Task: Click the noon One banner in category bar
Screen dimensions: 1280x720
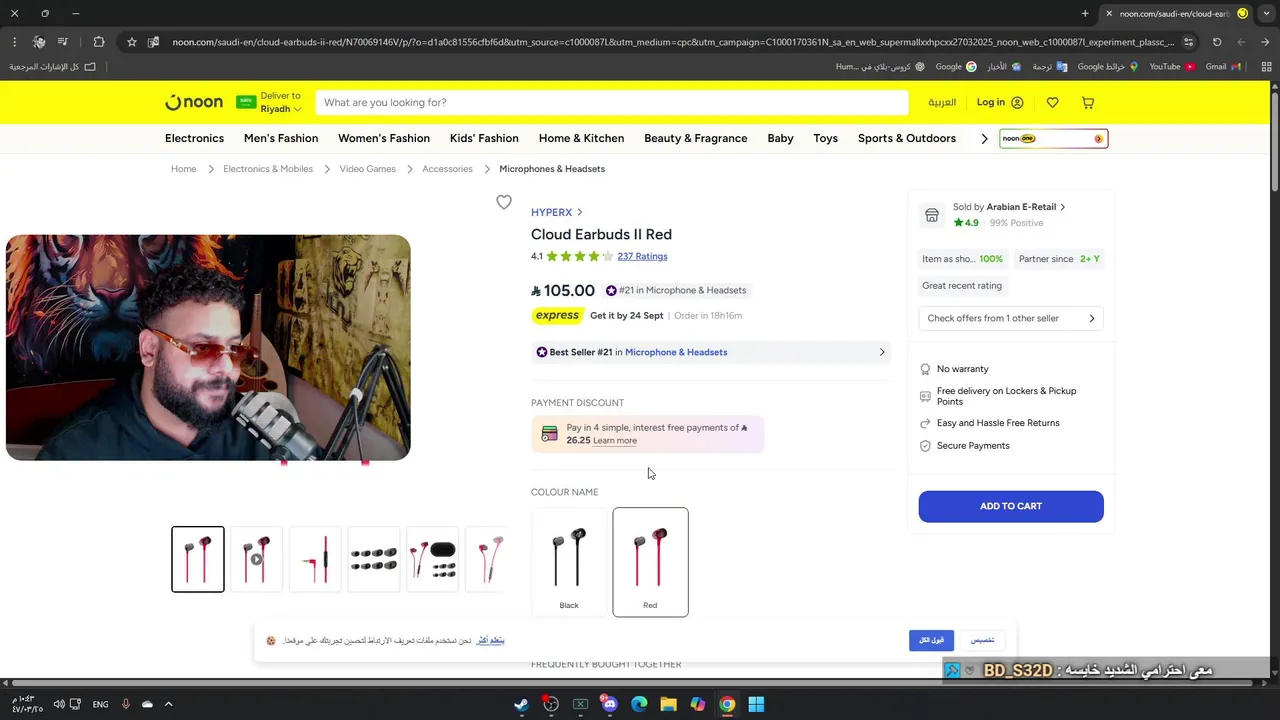Action: click(1053, 138)
